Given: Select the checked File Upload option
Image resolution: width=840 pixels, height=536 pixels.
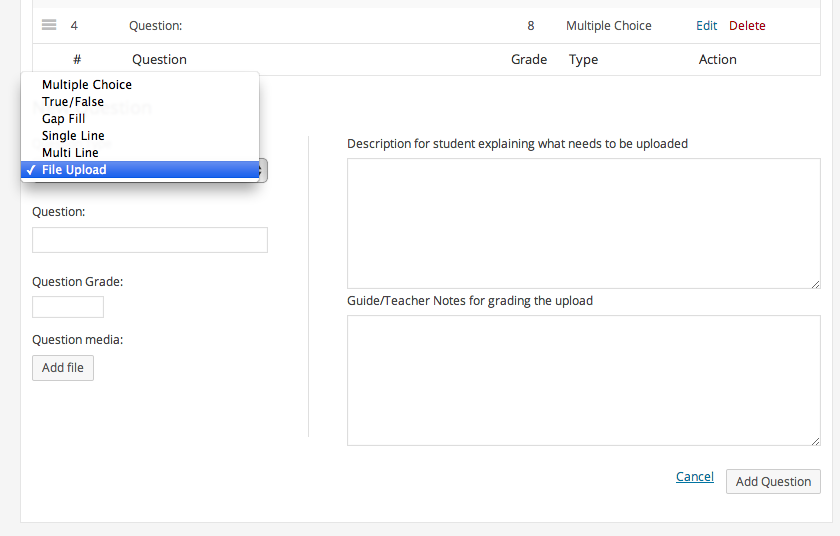Looking at the screenshot, I should click(74, 170).
